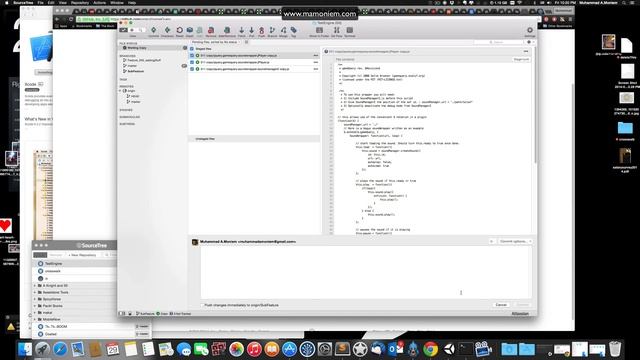
Task: Click the Tag toolbar icon
Action: tap(293, 31)
